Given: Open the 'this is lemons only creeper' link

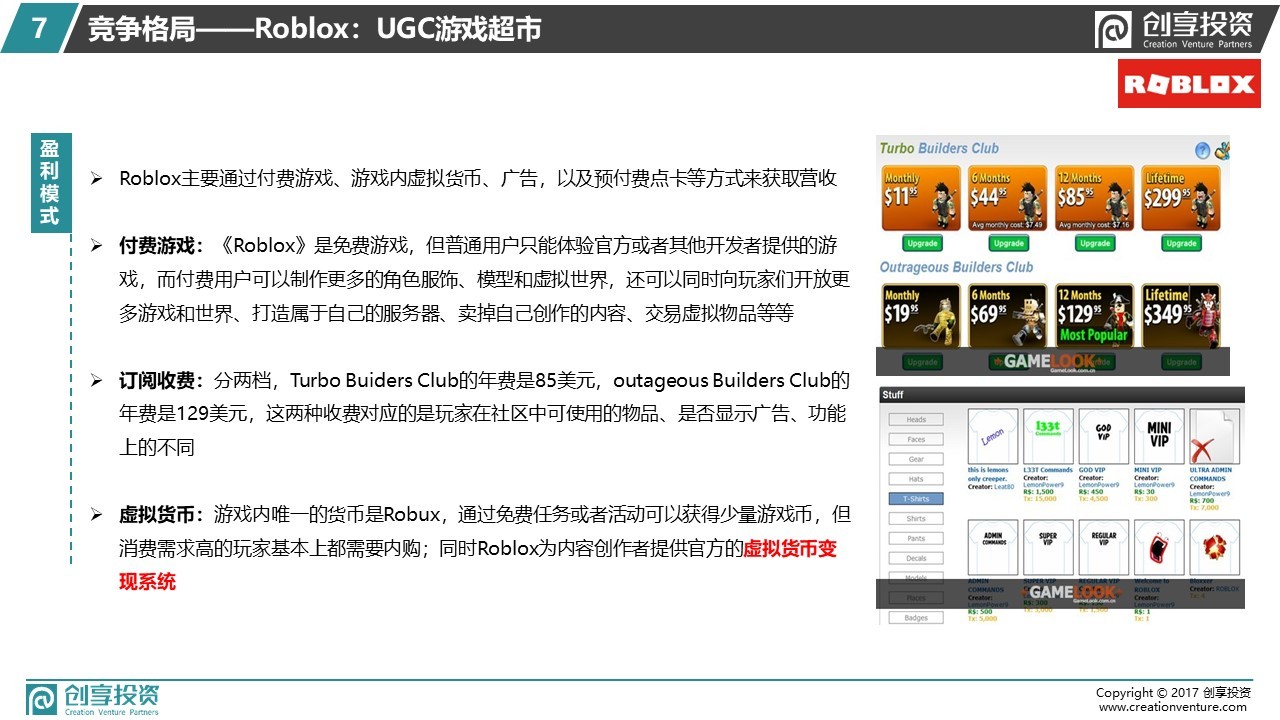Looking at the screenshot, I should (x=989, y=474).
